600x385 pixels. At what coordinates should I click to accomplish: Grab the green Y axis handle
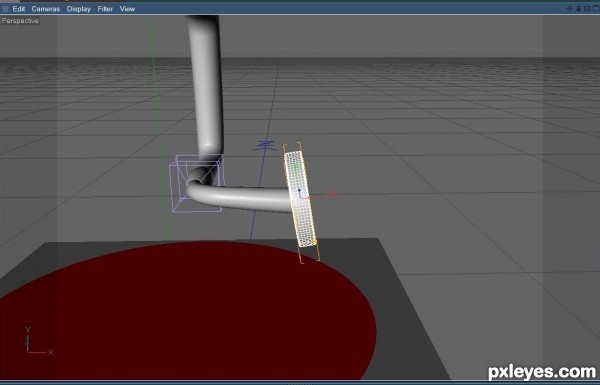pos(295,167)
